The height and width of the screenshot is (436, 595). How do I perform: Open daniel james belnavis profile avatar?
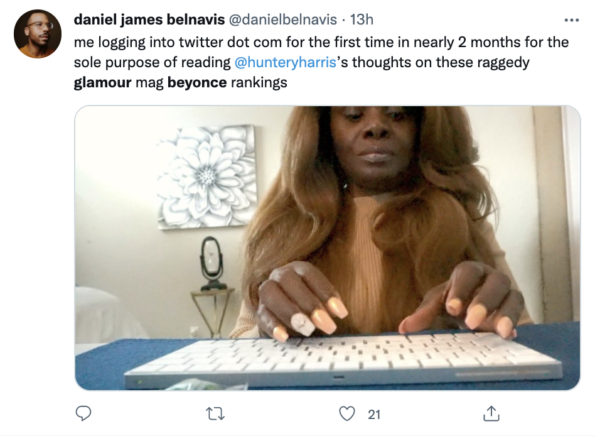pos(38,34)
